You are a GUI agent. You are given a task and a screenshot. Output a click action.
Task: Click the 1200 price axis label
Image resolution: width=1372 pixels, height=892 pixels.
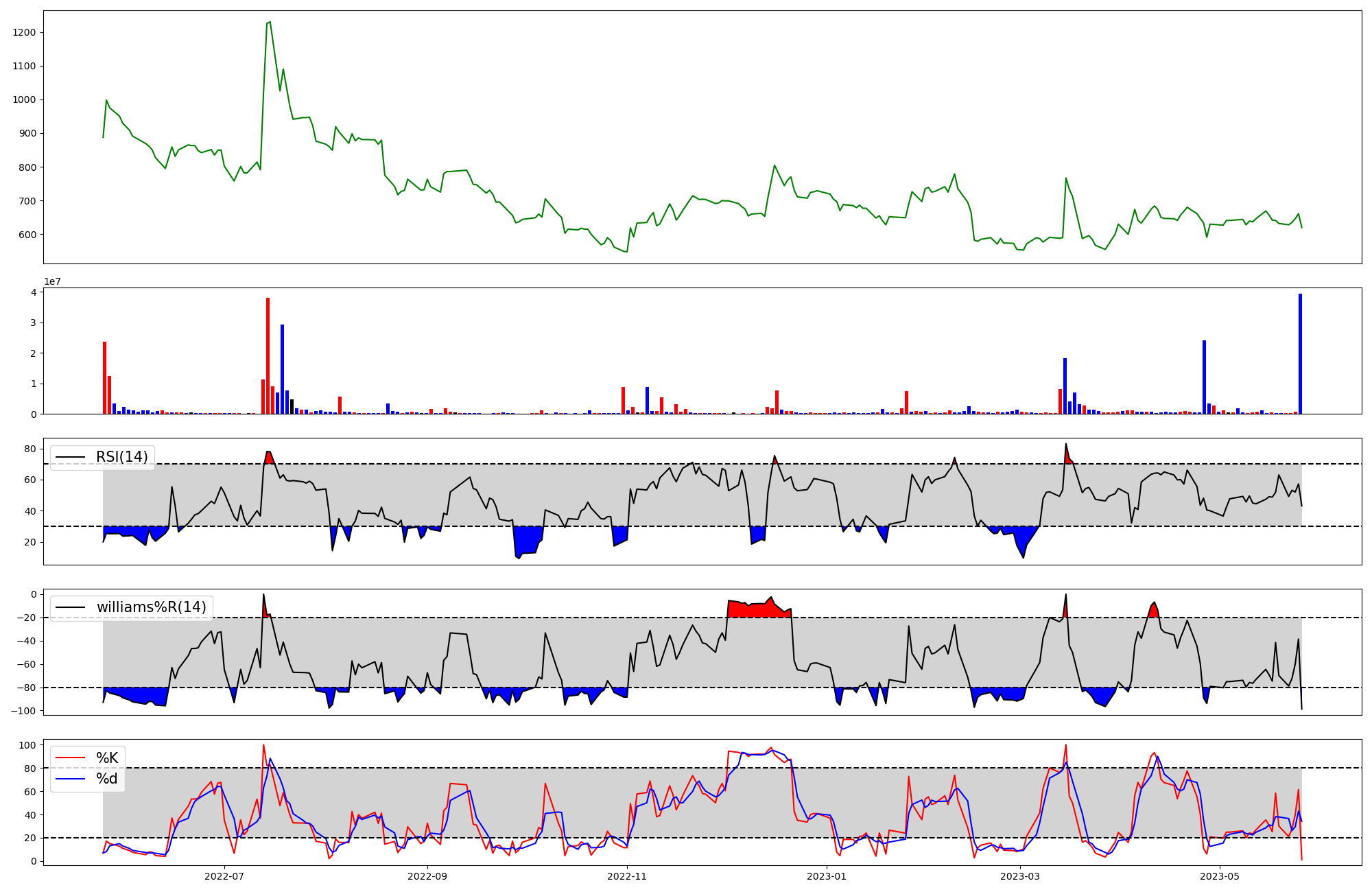(x=24, y=33)
